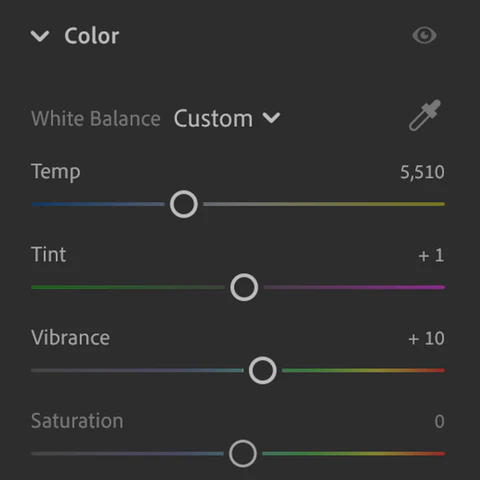The height and width of the screenshot is (480, 480).
Task: Click the yellow end of Temp track
Action: pos(433,204)
